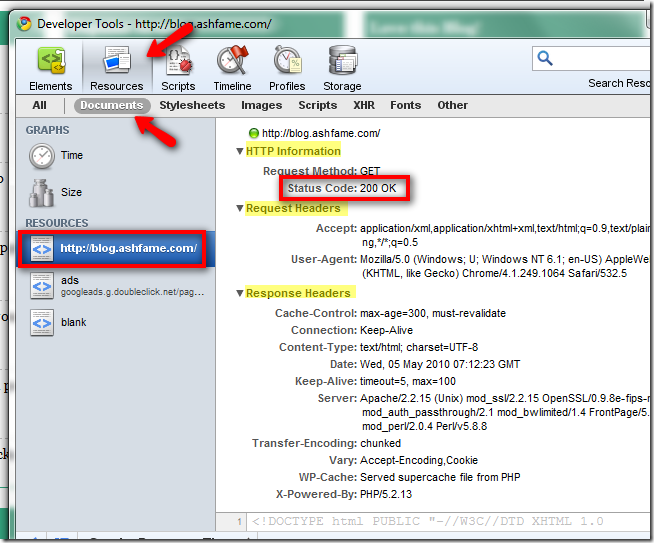Click the GRAPHS section heading
This screenshot has height=543, width=654.
48,131
